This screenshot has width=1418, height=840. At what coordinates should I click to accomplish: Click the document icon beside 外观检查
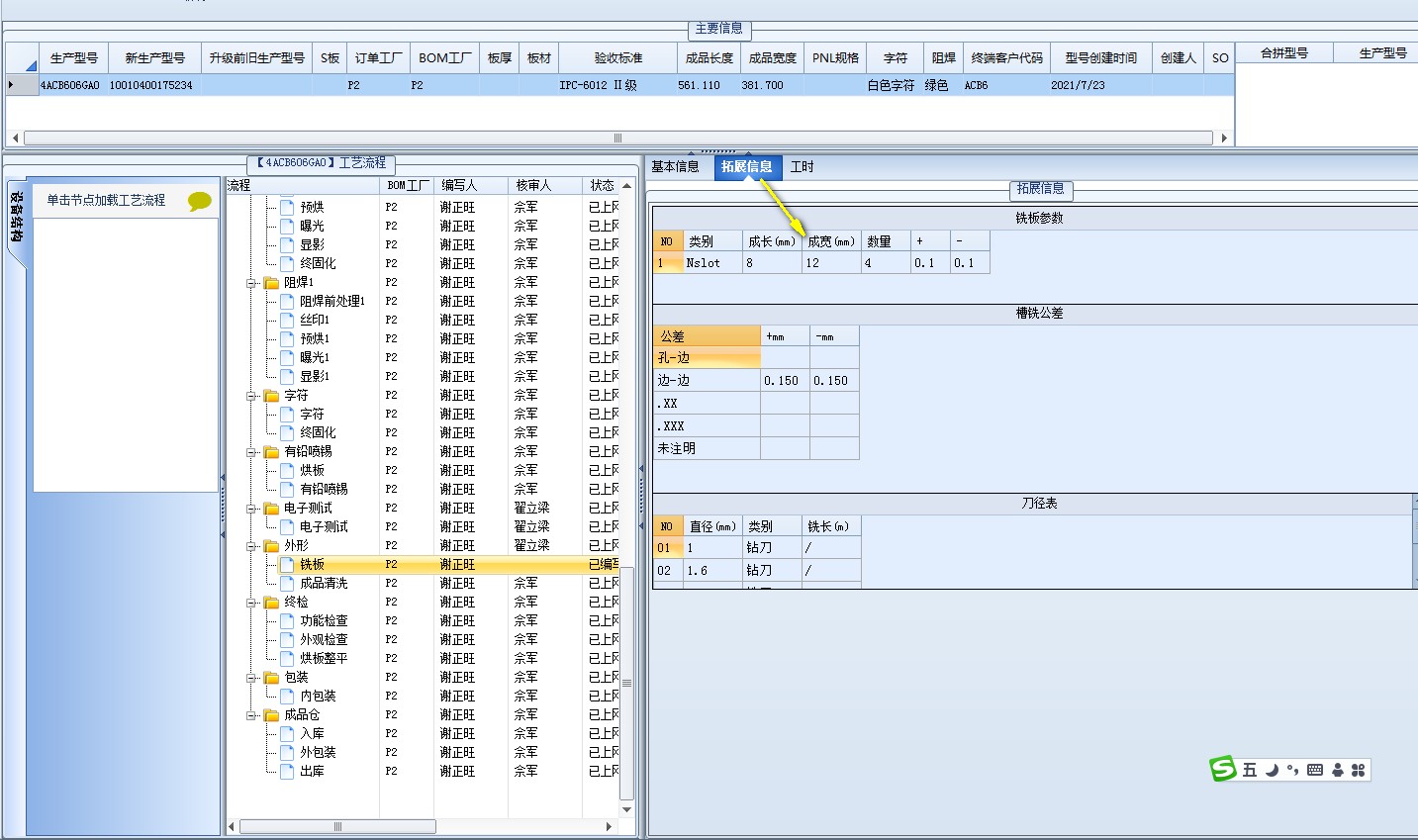(x=287, y=640)
